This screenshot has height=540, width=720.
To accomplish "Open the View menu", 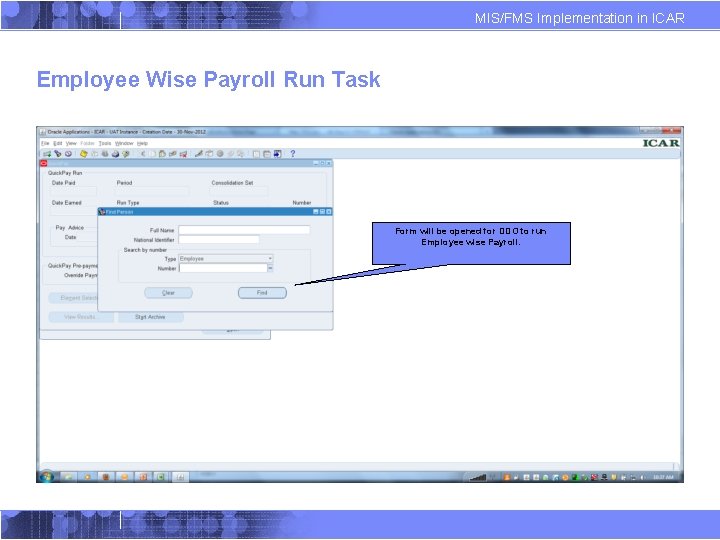I will 71,144.
